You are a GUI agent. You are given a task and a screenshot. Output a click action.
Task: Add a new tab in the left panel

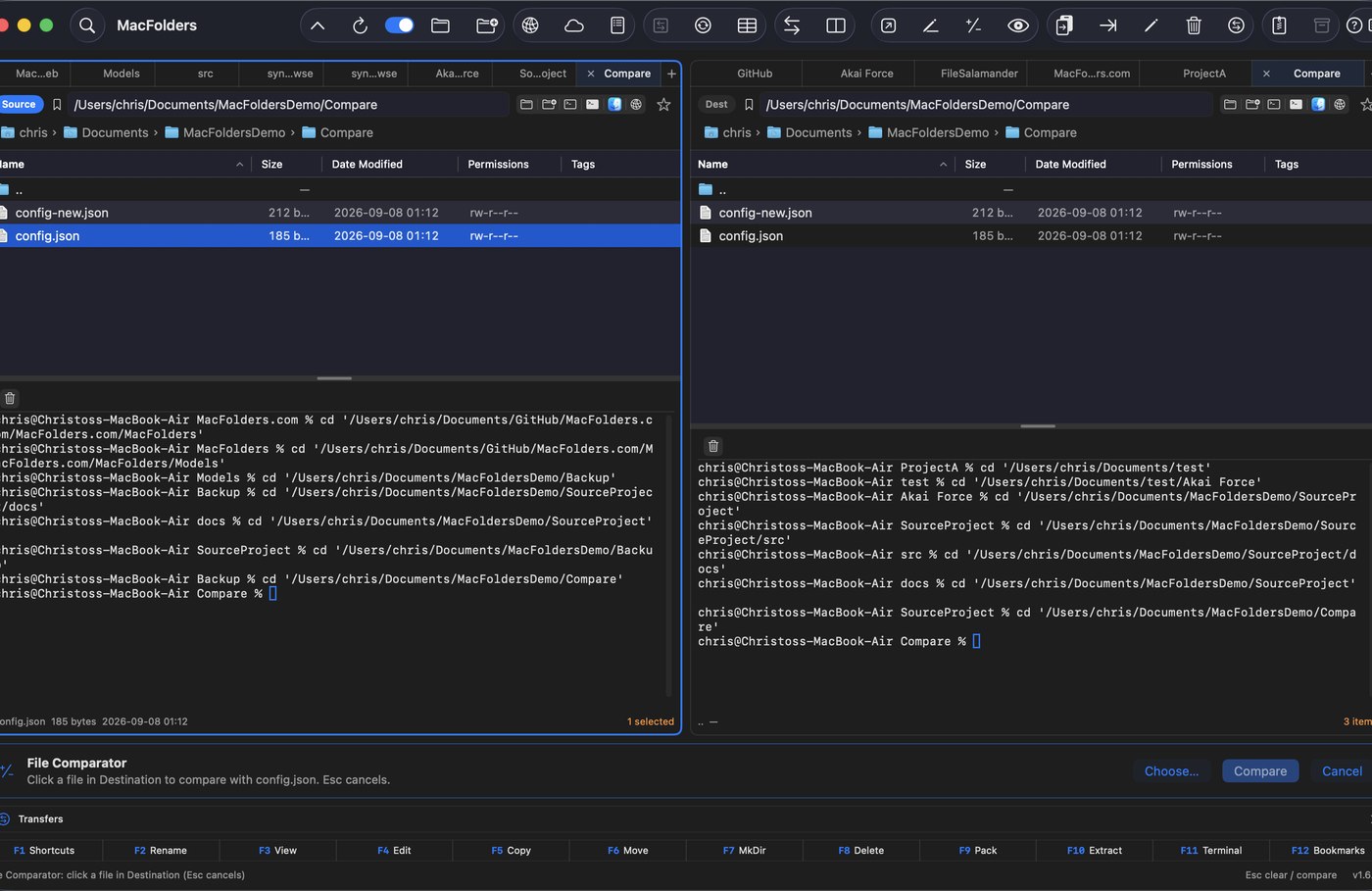tap(671, 74)
